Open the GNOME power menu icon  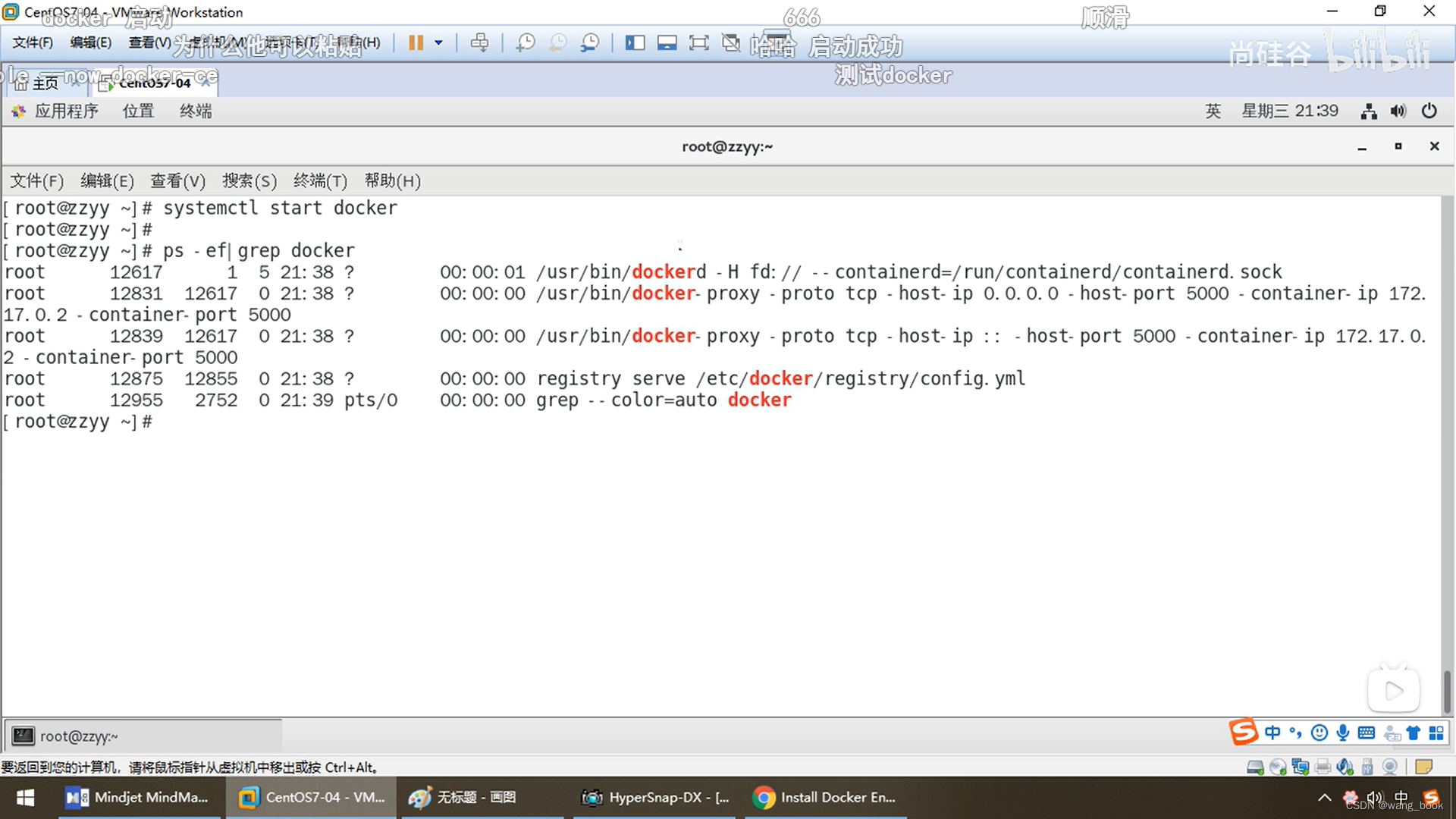coord(1429,111)
